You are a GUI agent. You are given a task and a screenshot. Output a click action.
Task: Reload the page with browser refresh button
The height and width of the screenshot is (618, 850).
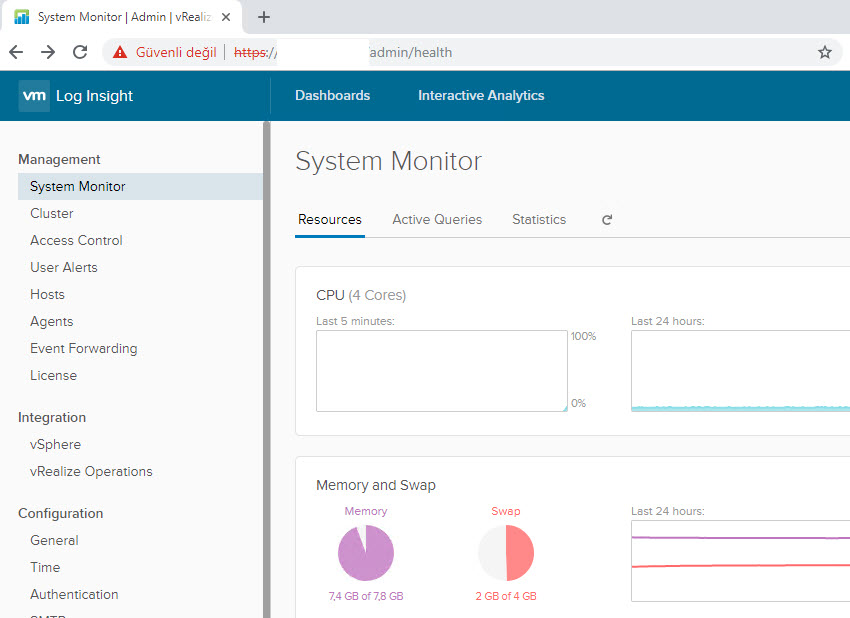point(80,52)
